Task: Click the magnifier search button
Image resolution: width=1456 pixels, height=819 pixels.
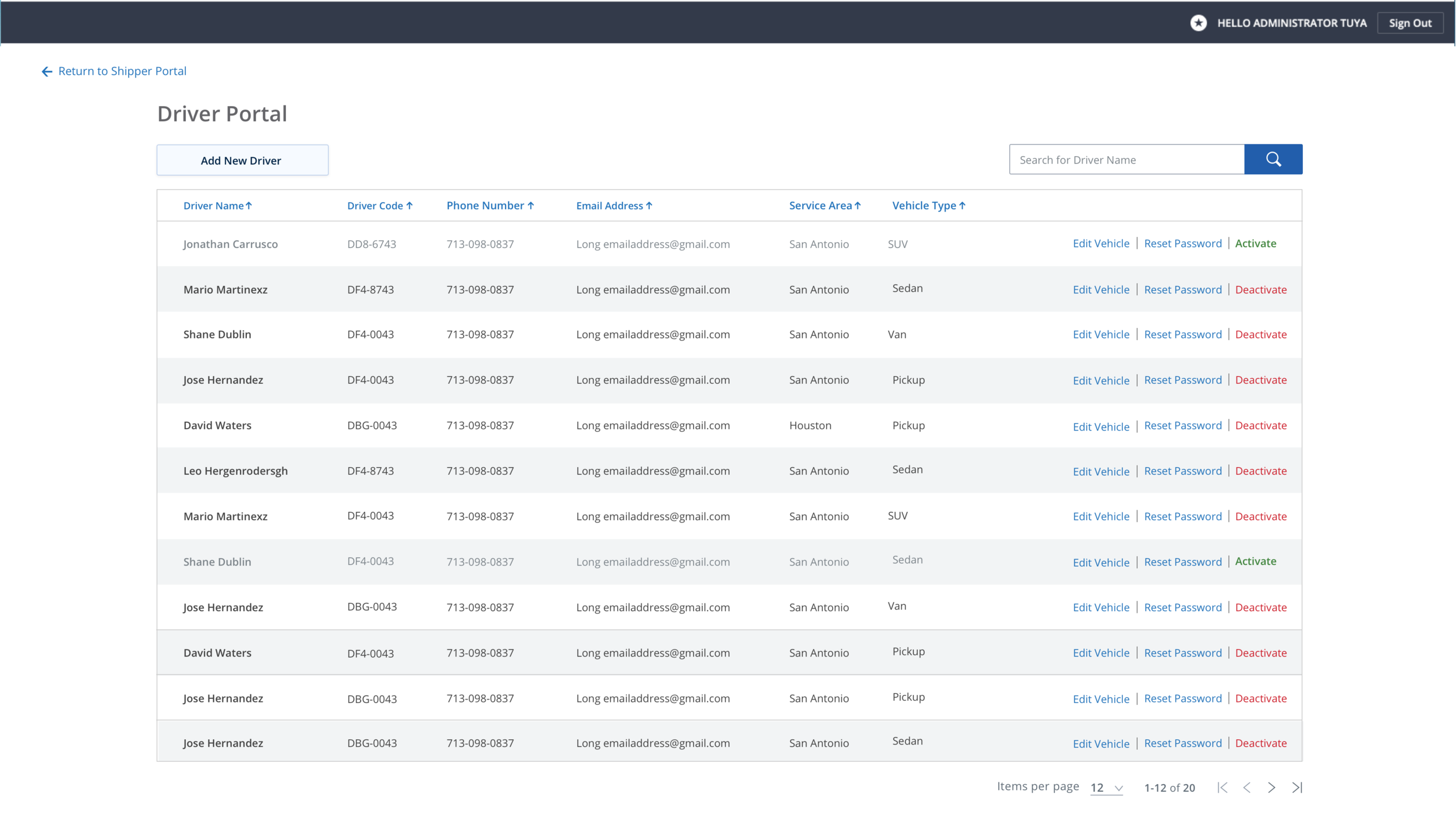Action: coord(1273,159)
